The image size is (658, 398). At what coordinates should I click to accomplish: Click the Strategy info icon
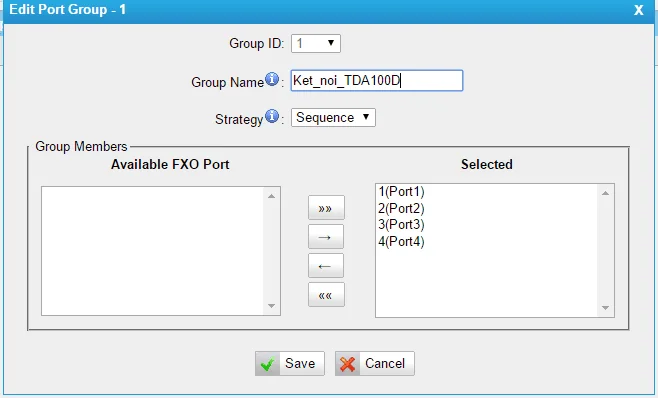point(272,116)
